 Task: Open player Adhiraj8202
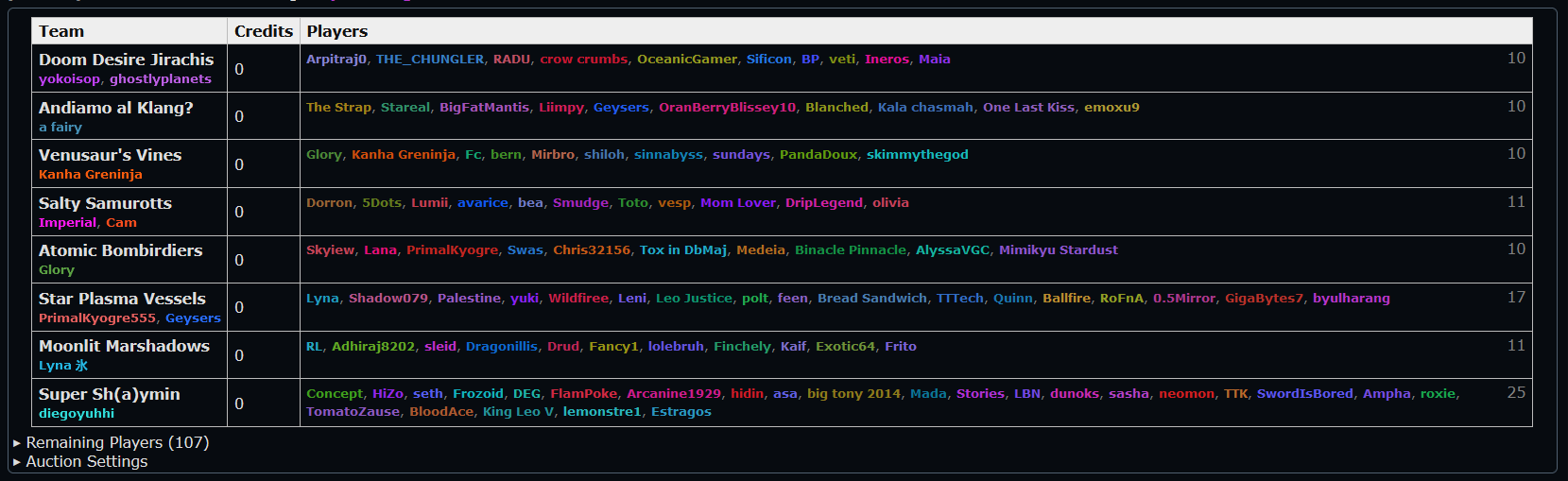372,346
